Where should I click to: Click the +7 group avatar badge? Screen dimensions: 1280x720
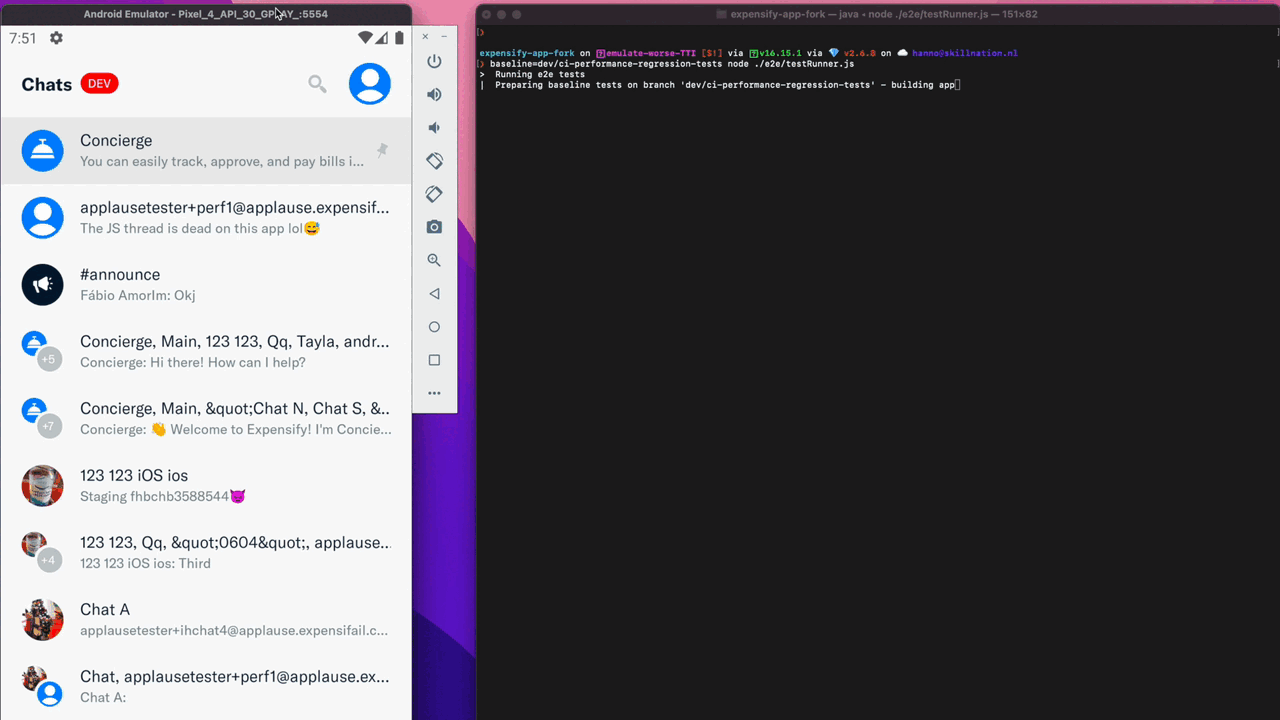(50, 426)
